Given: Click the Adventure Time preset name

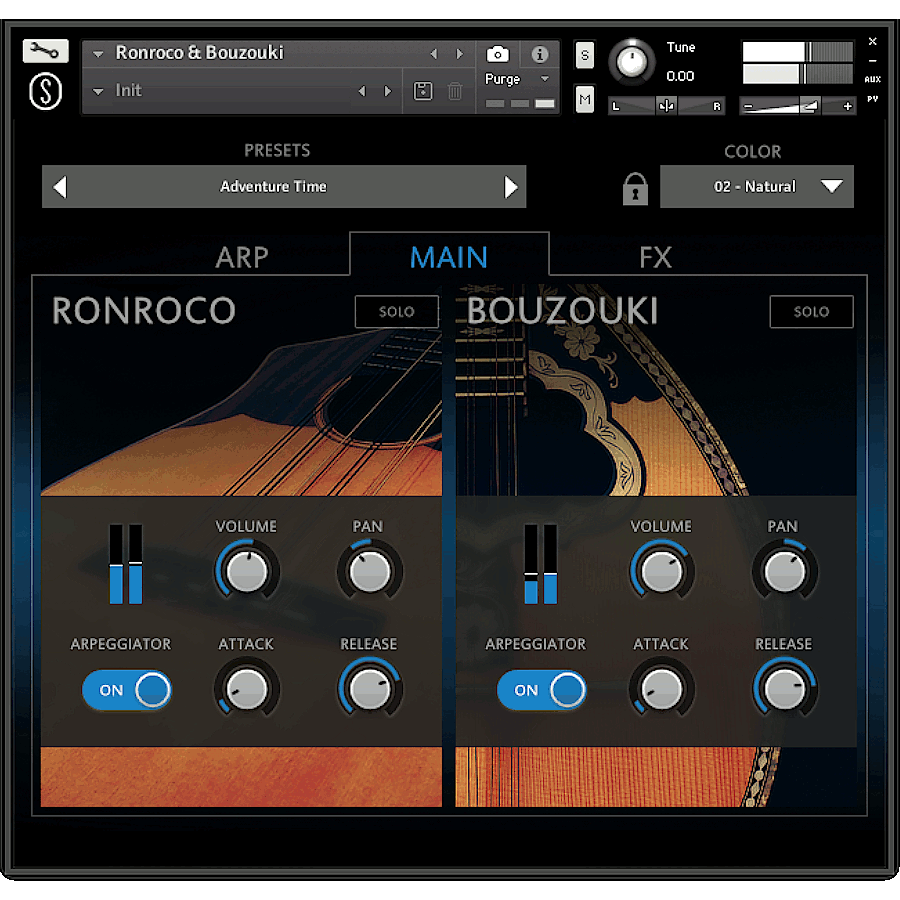Looking at the screenshot, I should [273, 187].
